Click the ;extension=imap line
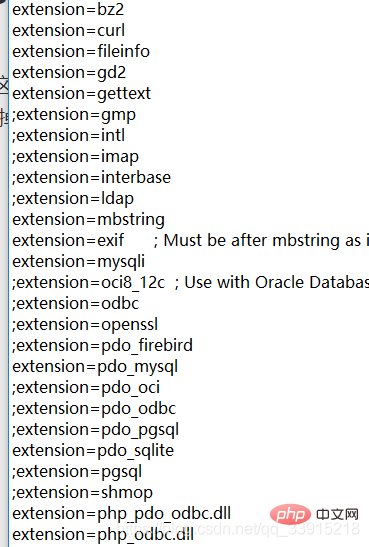 click(x=76, y=157)
